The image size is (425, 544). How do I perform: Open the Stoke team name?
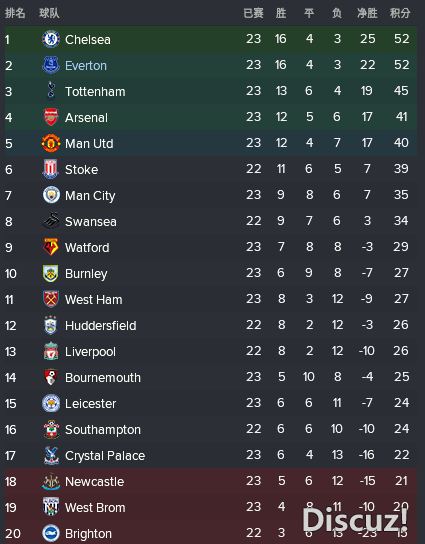(x=82, y=170)
